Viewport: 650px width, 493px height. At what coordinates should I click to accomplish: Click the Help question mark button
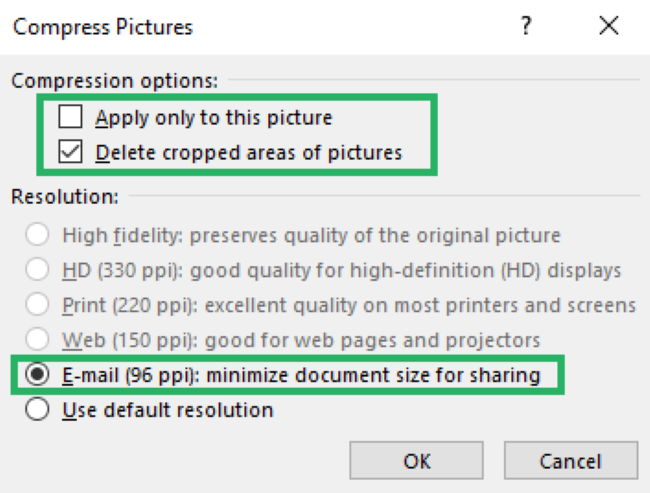tap(525, 27)
